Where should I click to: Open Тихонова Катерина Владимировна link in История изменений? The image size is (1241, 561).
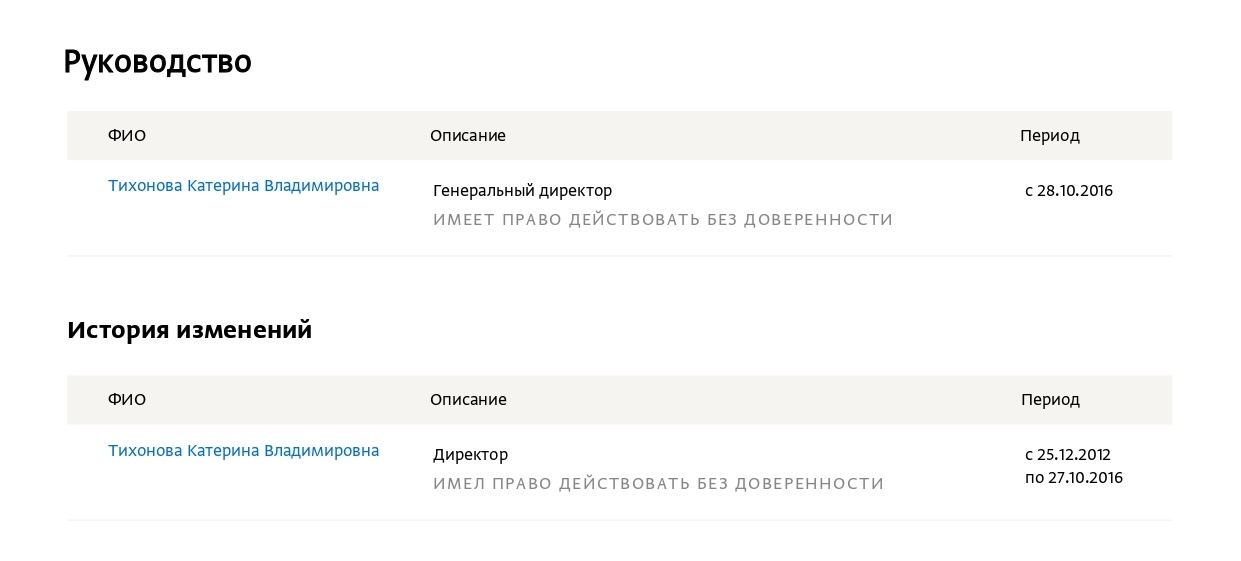tap(243, 451)
